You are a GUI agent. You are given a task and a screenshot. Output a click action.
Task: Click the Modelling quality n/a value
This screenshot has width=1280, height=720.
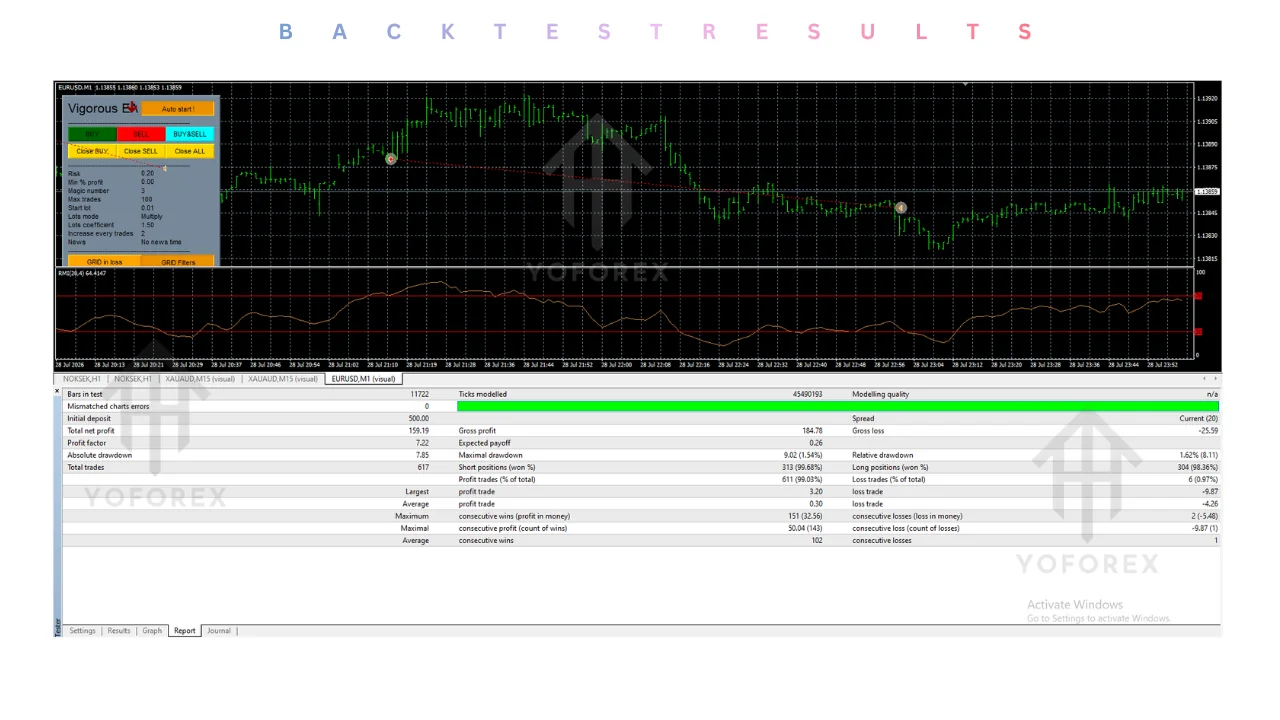coord(1212,394)
